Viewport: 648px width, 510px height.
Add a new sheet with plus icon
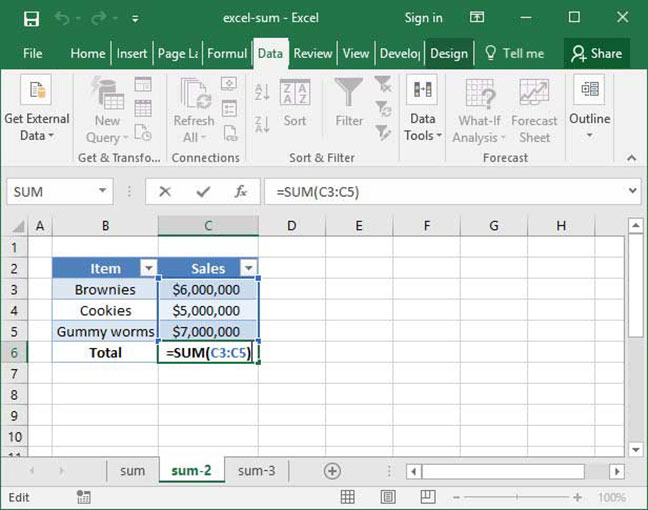point(332,471)
